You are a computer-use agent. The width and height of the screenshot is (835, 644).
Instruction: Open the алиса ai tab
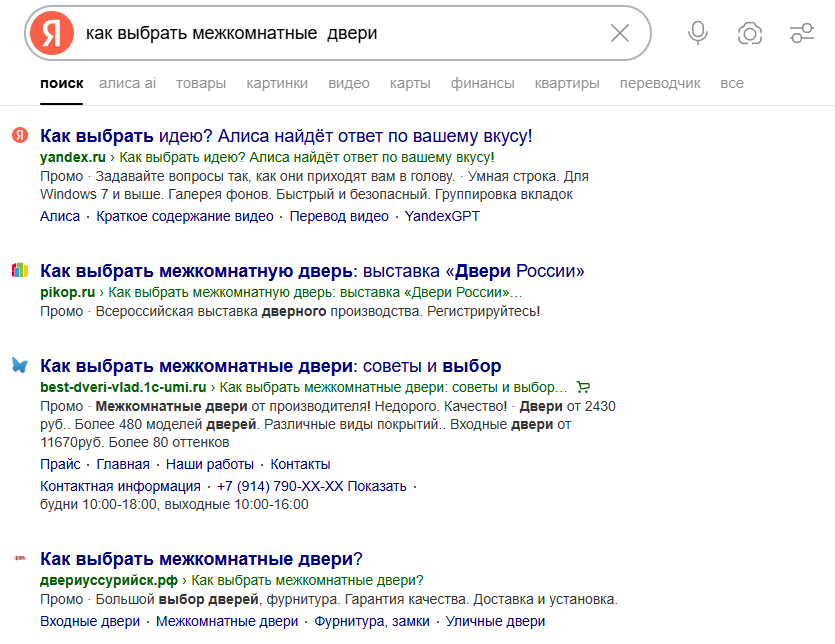coord(127,83)
